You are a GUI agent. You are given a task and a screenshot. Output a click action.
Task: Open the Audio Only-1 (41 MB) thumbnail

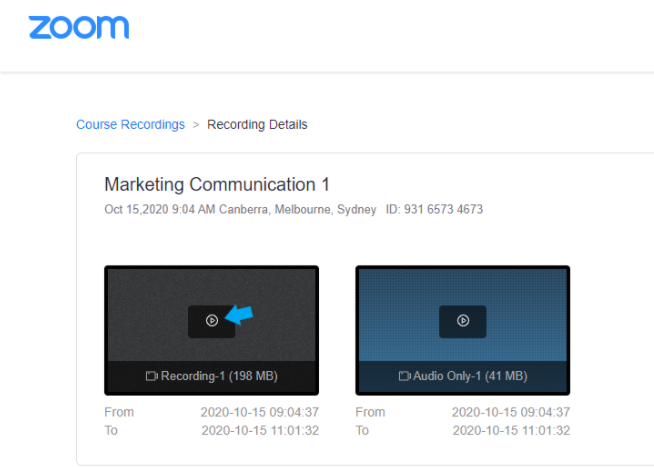[463, 330]
